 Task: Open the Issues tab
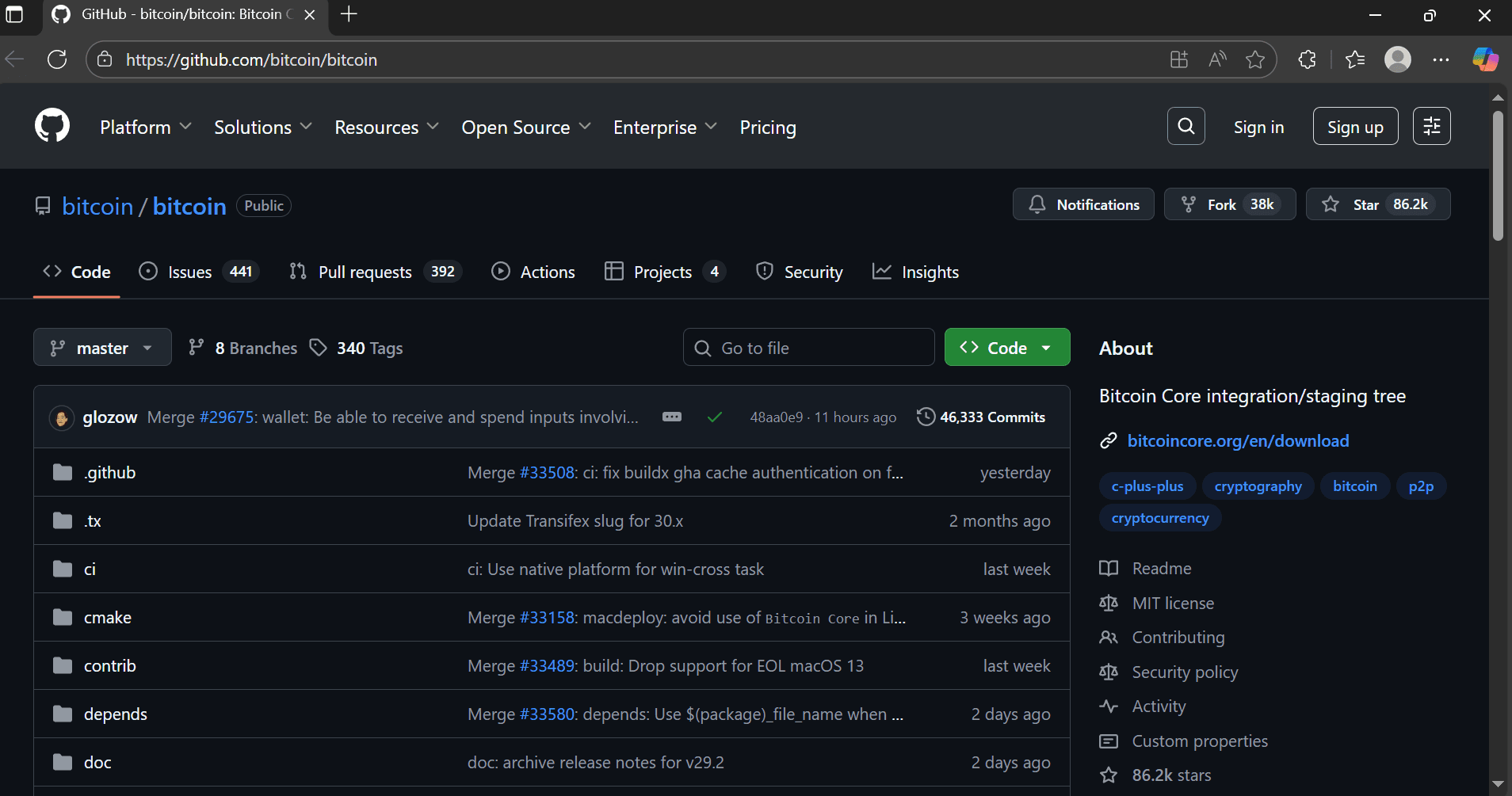coord(198,272)
